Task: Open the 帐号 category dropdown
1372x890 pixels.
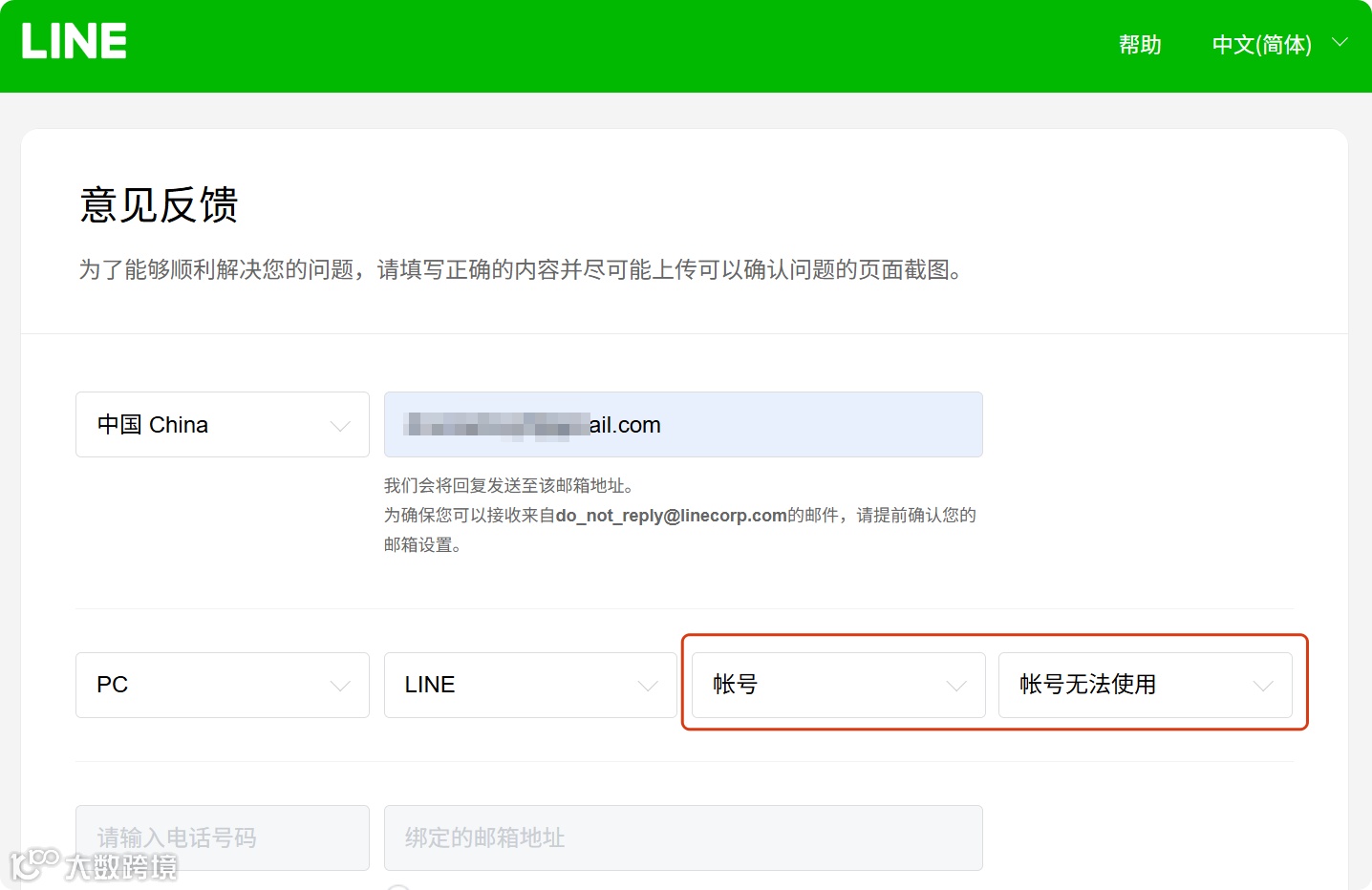Action: point(838,685)
